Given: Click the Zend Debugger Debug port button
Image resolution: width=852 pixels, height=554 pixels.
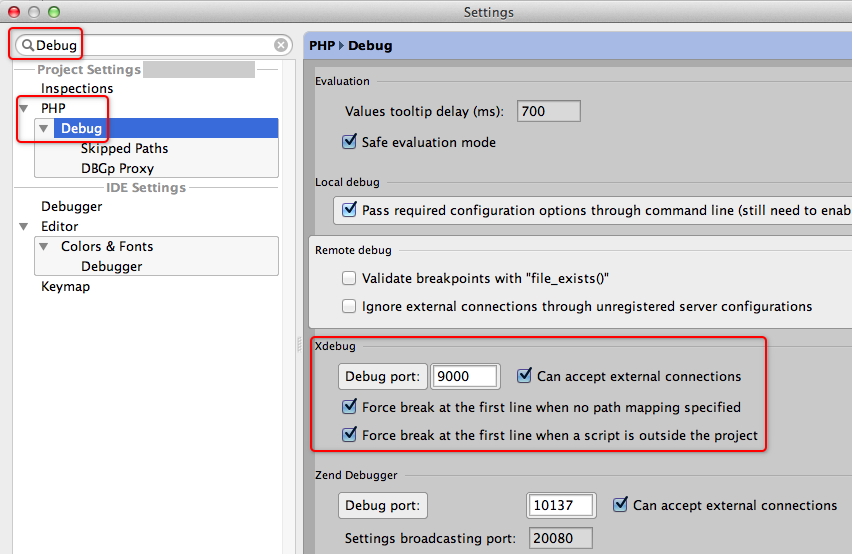Looking at the screenshot, I should [x=382, y=506].
